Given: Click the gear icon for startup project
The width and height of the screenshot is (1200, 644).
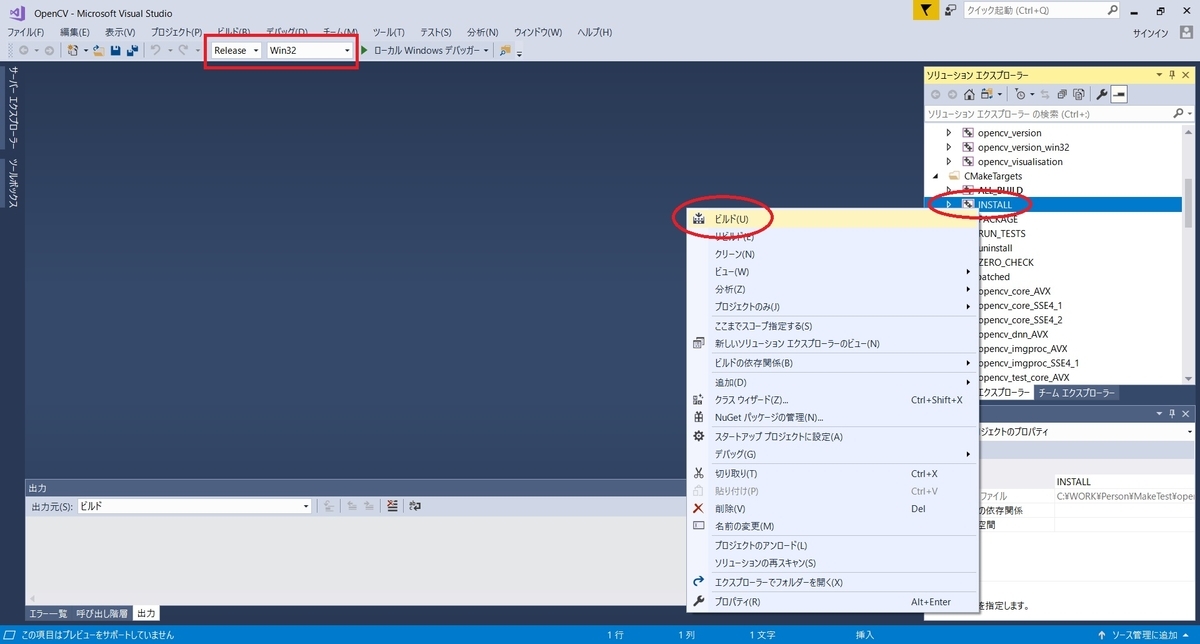Looking at the screenshot, I should (698, 437).
